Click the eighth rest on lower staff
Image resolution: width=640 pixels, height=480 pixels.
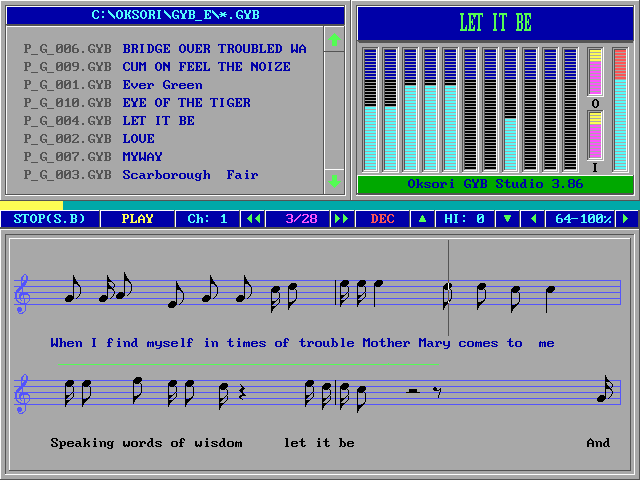click(x=437, y=393)
